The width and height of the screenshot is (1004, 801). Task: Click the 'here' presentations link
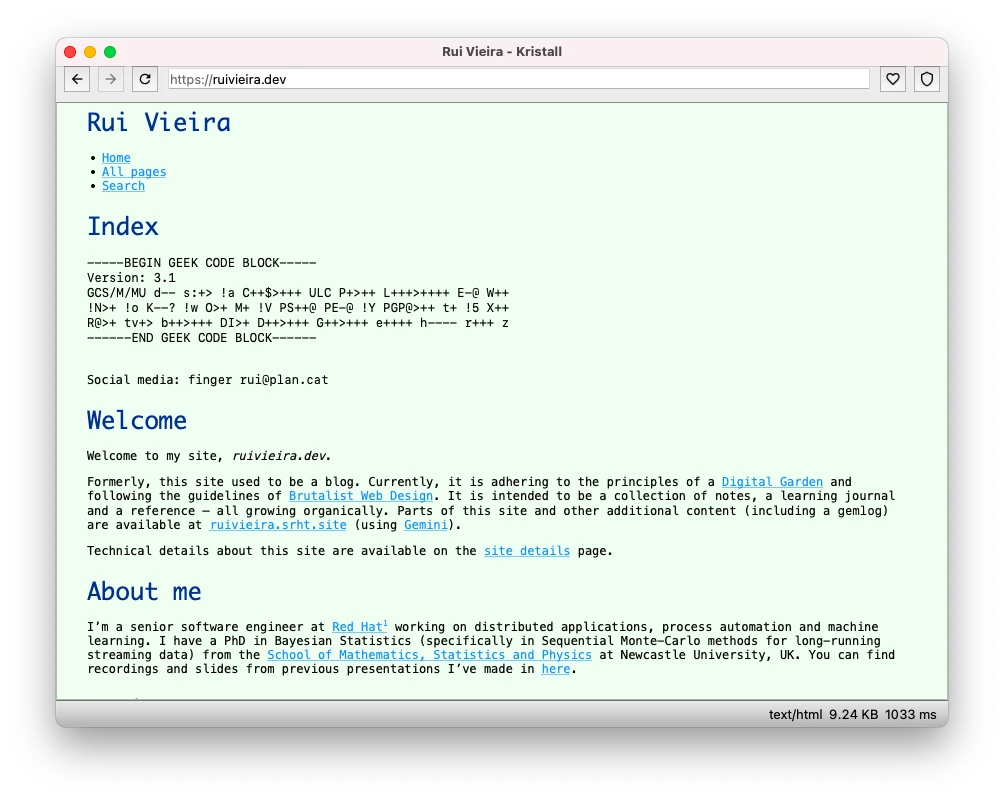click(556, 669)
